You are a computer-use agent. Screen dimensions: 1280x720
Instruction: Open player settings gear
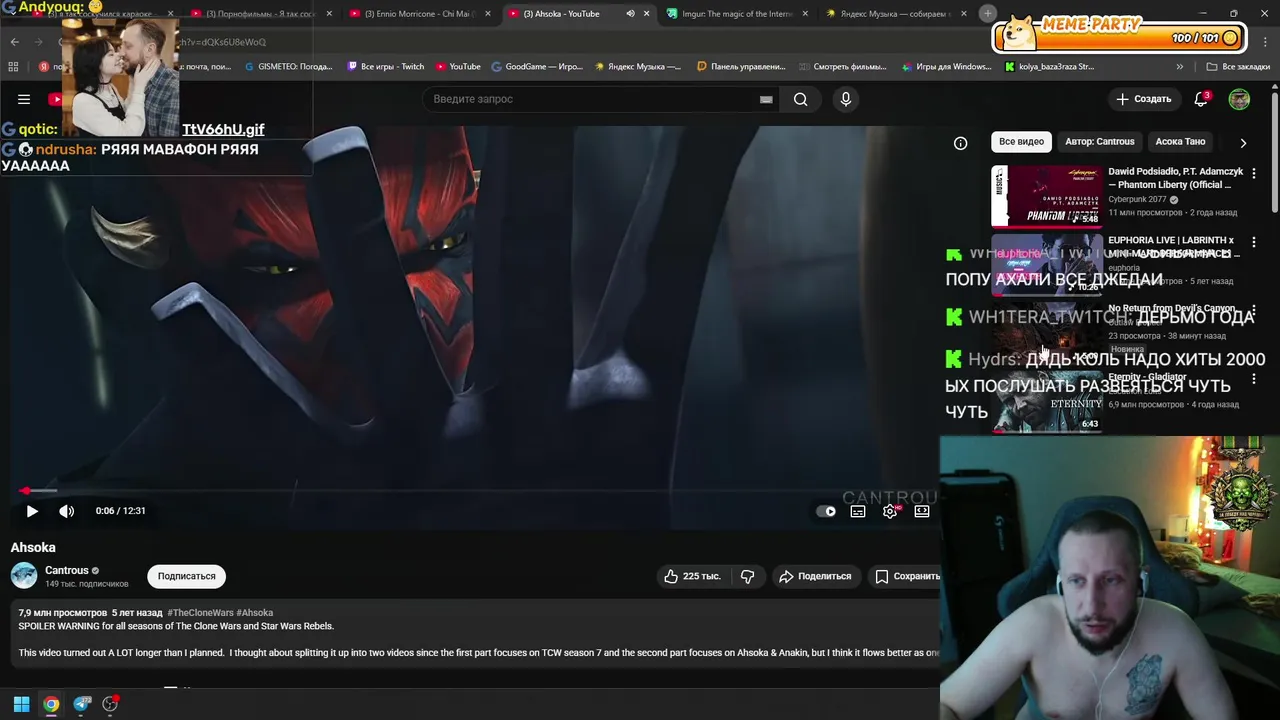tap(890, 511)
